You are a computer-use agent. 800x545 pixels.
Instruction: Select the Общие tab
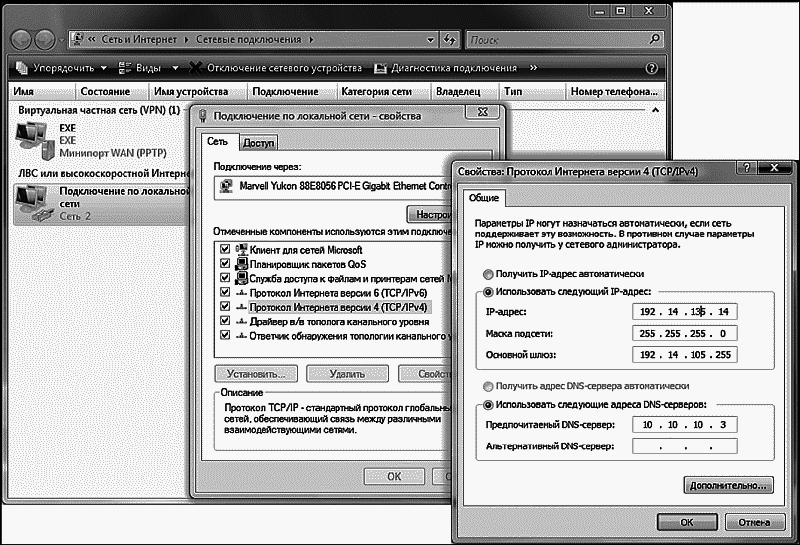483,198
